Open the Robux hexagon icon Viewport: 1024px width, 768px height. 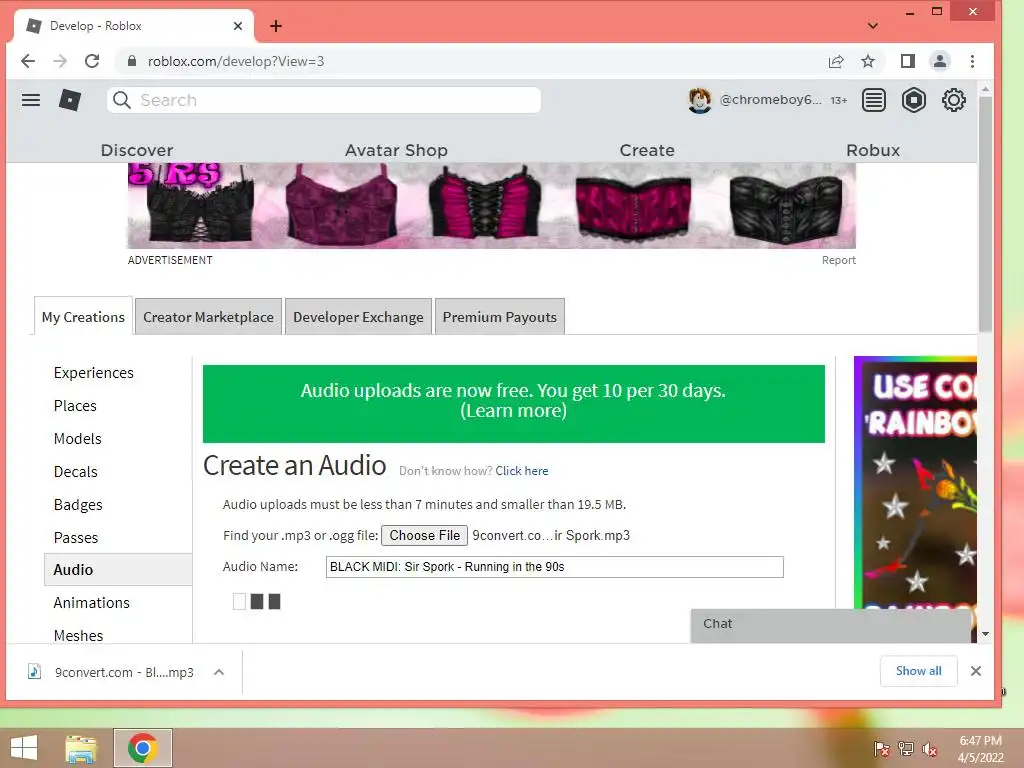pyautogui.click(x=914, y=100)
